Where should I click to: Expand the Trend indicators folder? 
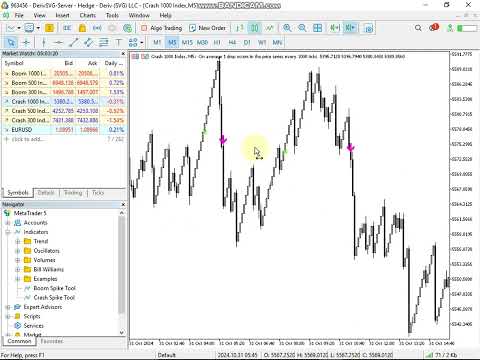tap(18, 241)
